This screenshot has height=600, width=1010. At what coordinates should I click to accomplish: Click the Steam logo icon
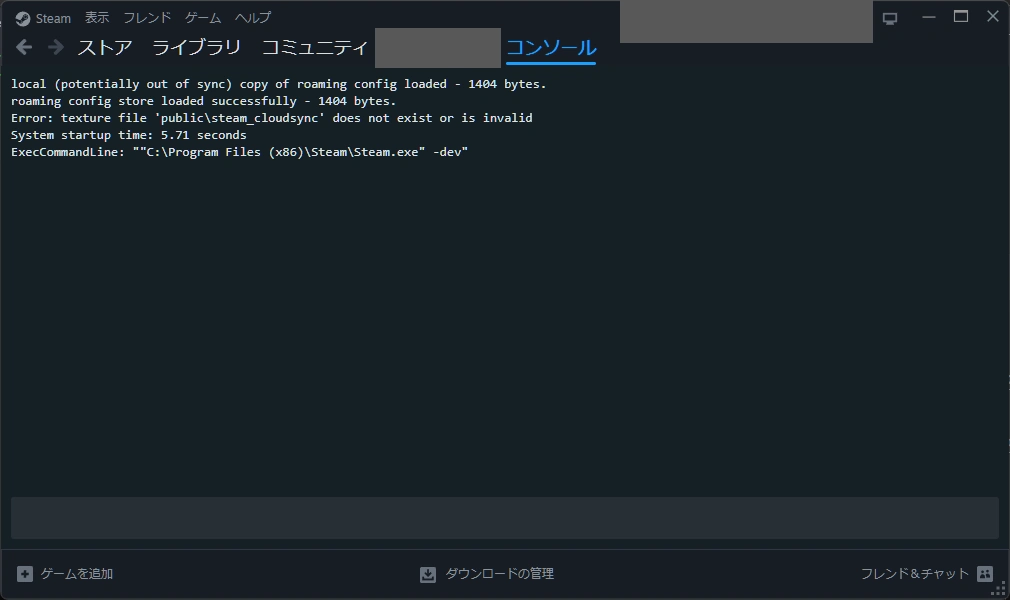coord(24,17)
